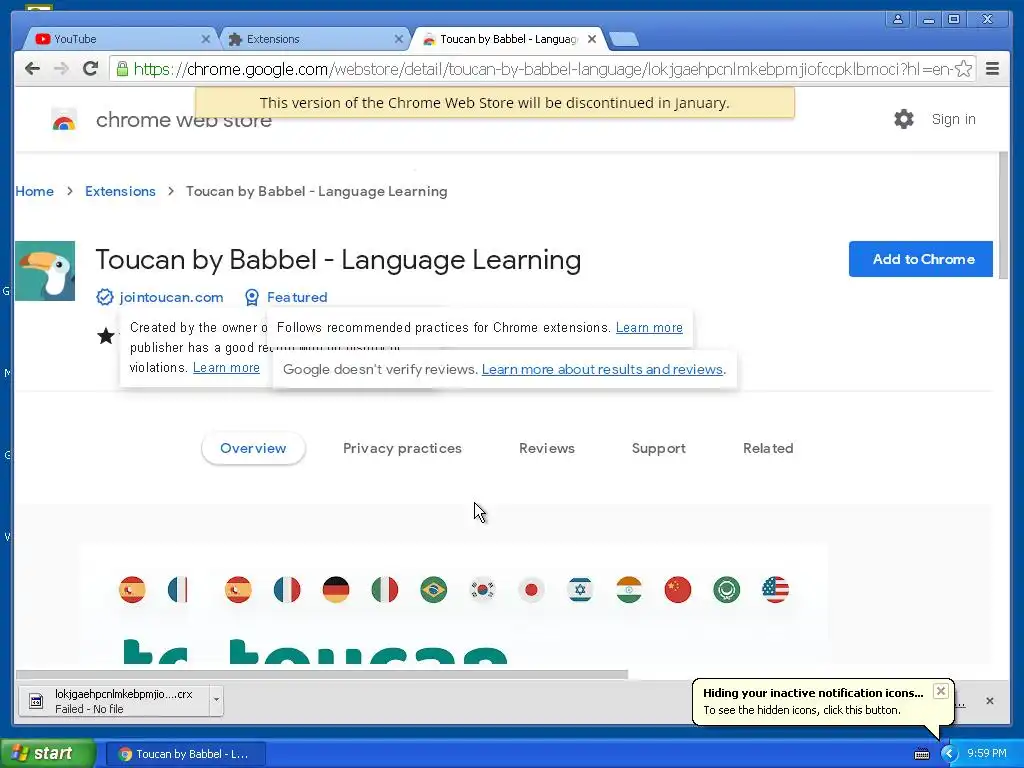Image resolution: width=1024 pixels, height=768 pixels.
Task: Go to Home breadcrumb link
Action: pos(35,191)
